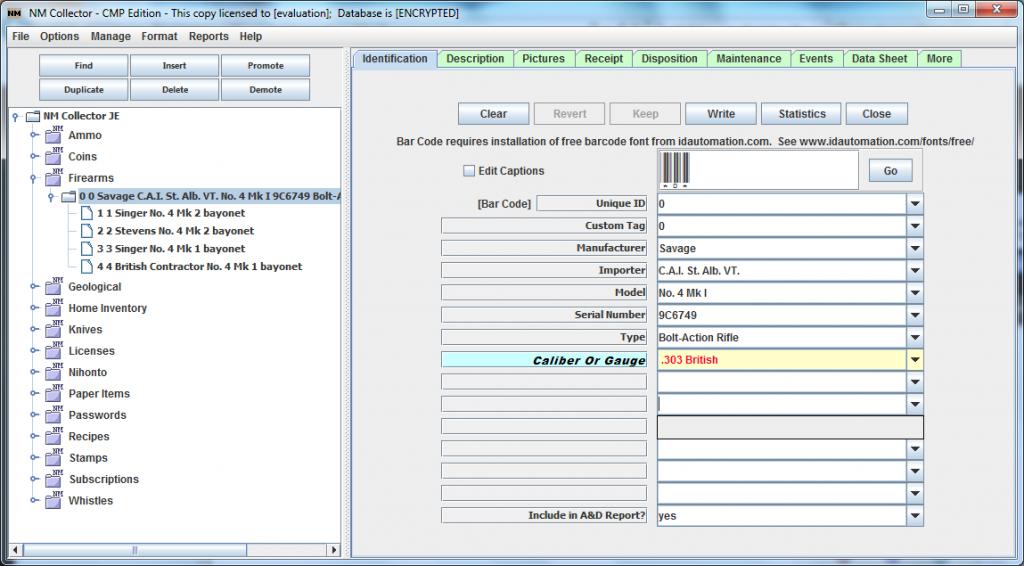
Task: Open the Serial Number dropdown arrow
Action: click(x=915, y=315)
